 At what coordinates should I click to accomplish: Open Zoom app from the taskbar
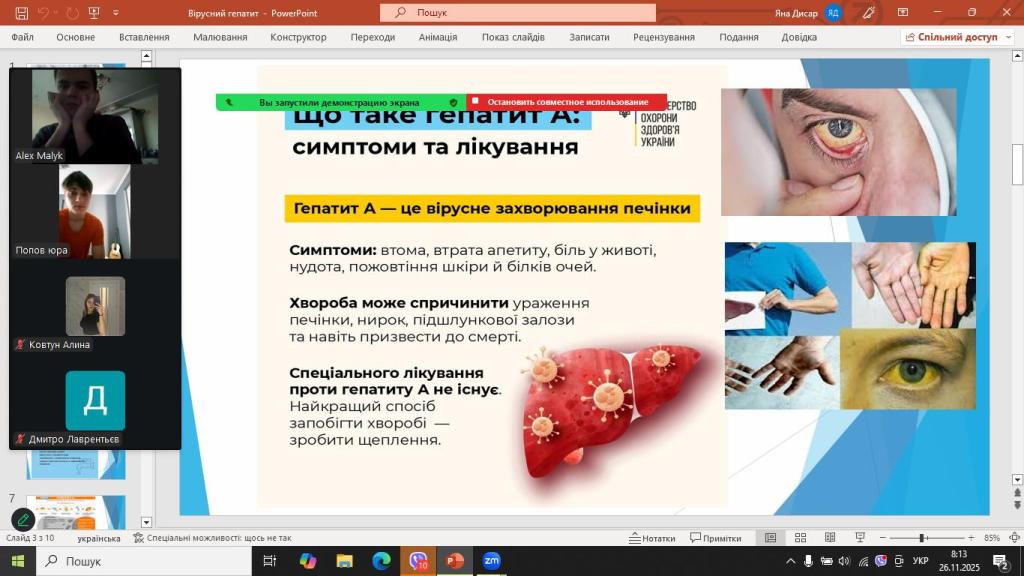tap(491, 561)
